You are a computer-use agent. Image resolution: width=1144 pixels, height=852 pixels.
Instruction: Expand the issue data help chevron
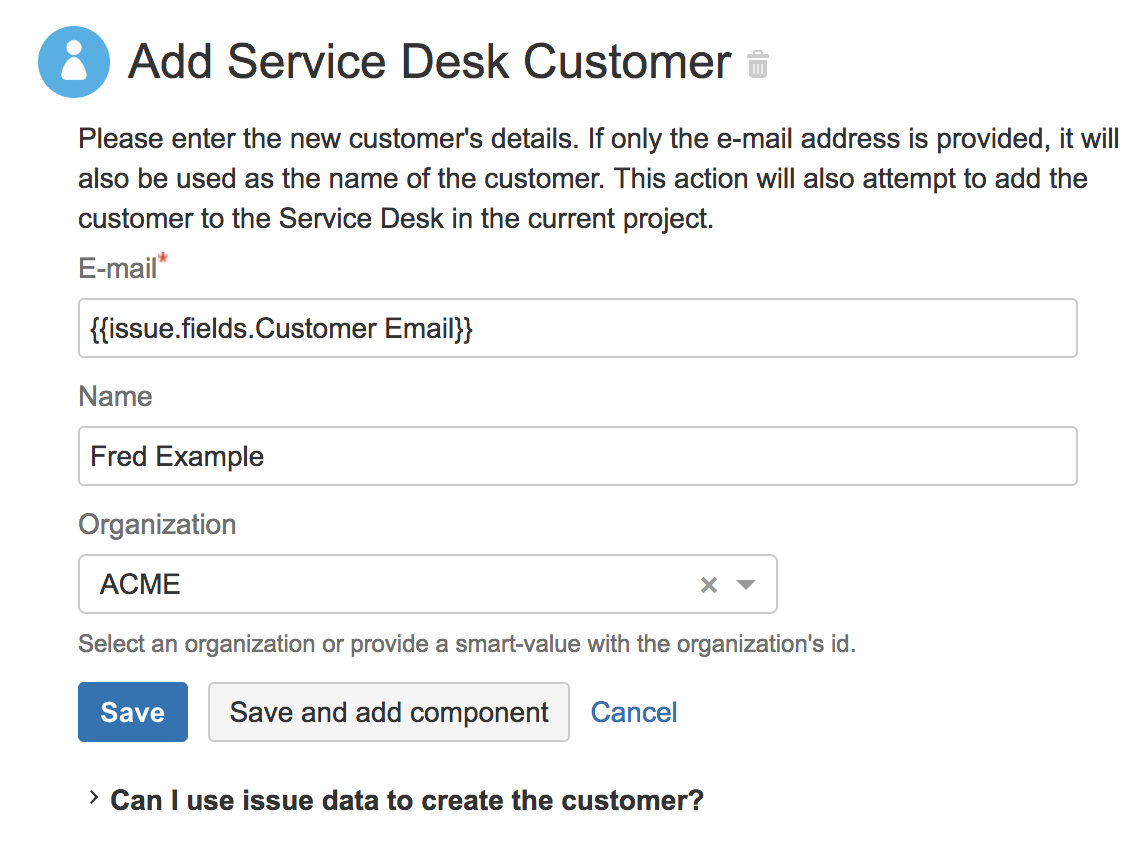pos(93,798)
